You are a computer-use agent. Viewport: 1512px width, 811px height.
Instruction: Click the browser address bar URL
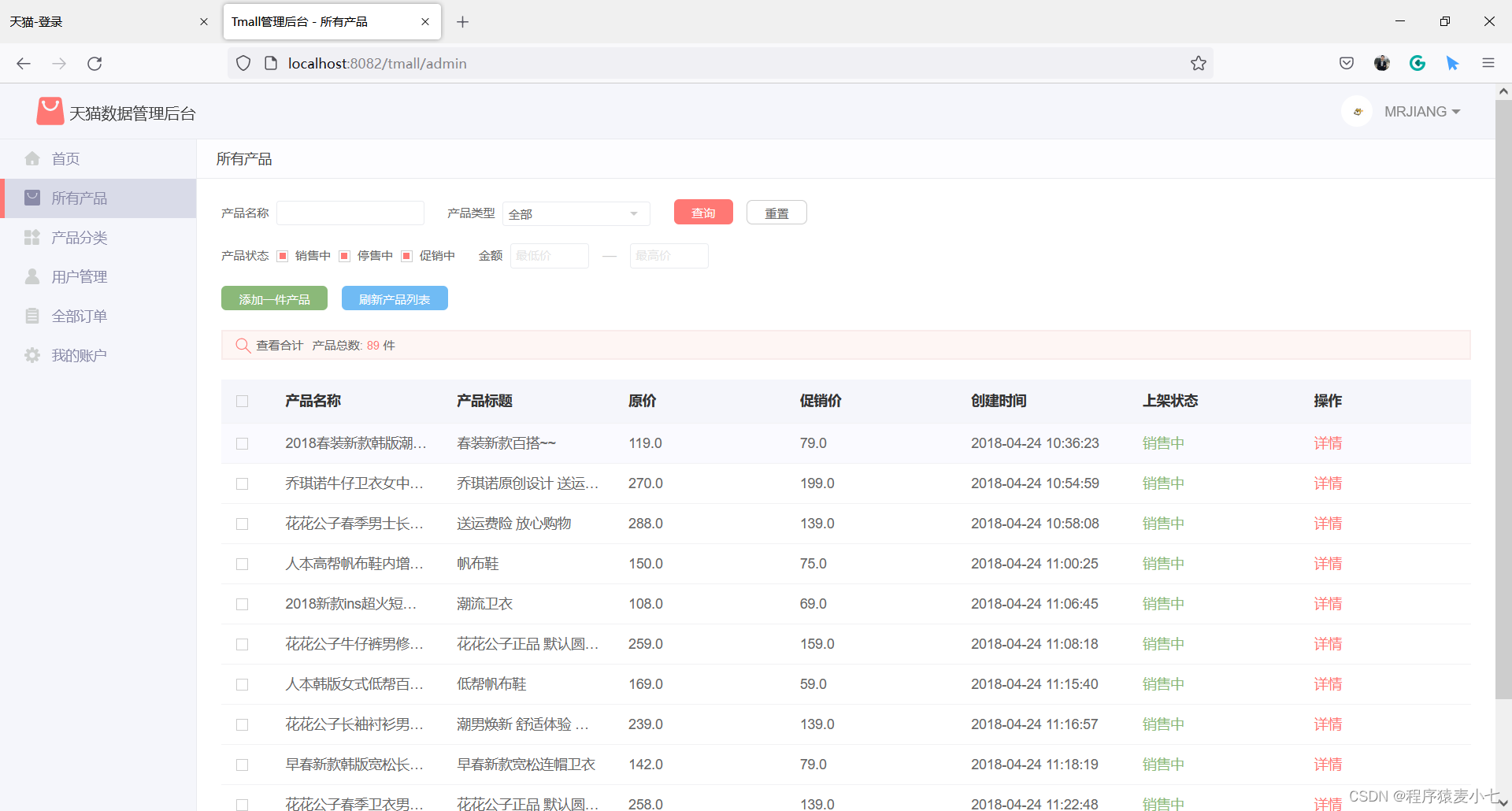click(377, 64)
